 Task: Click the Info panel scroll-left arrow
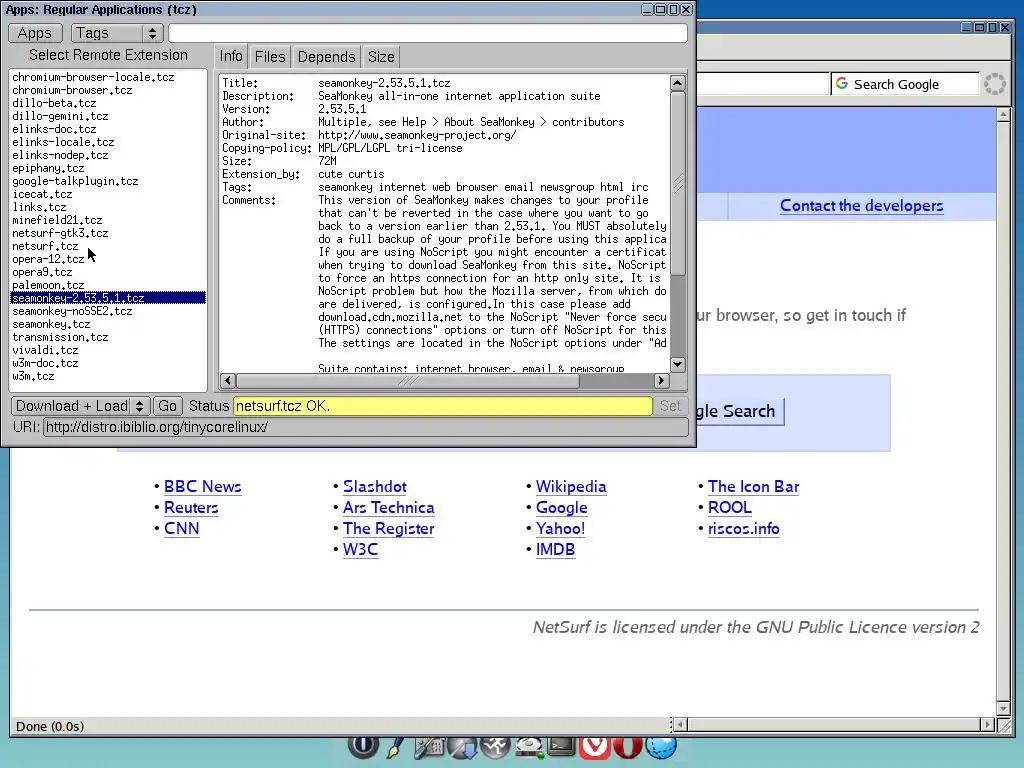pos(228,380)
